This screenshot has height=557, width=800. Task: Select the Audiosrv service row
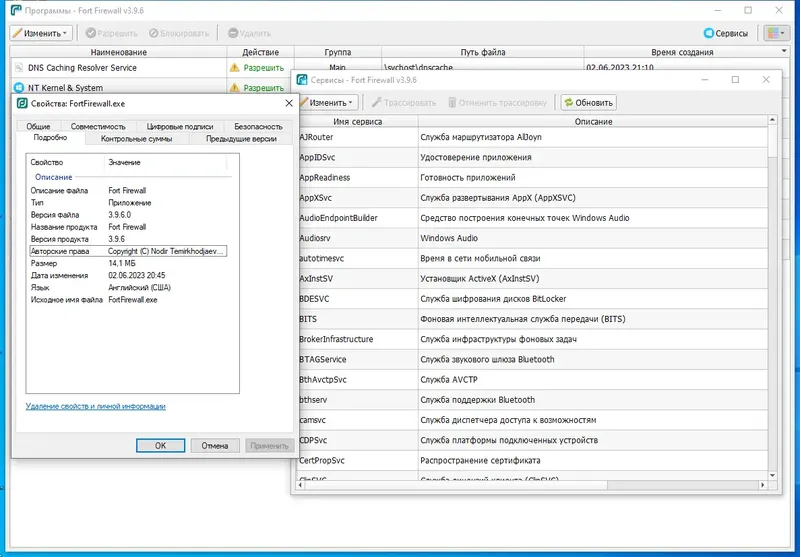(x=532, y=238)
